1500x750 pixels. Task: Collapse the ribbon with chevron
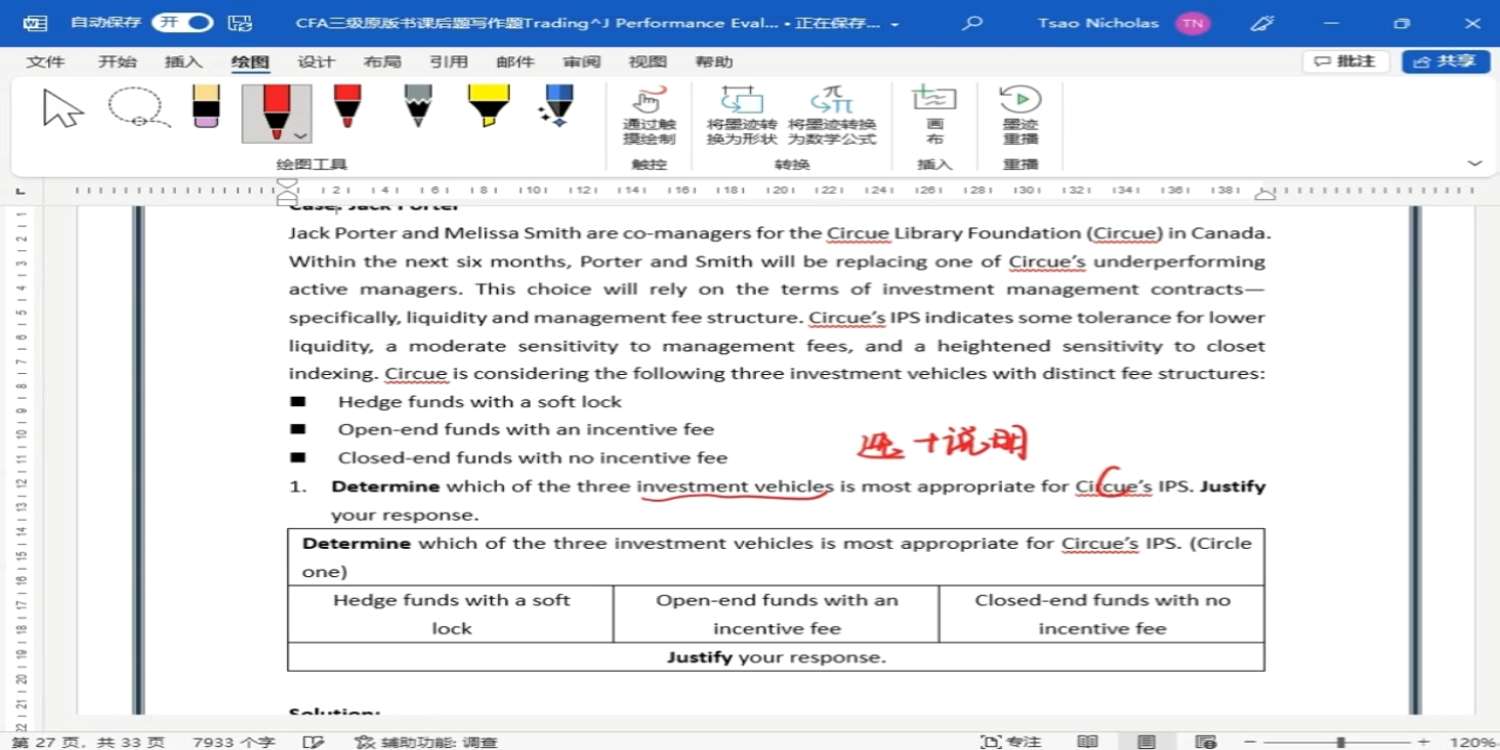point(1474,163)
